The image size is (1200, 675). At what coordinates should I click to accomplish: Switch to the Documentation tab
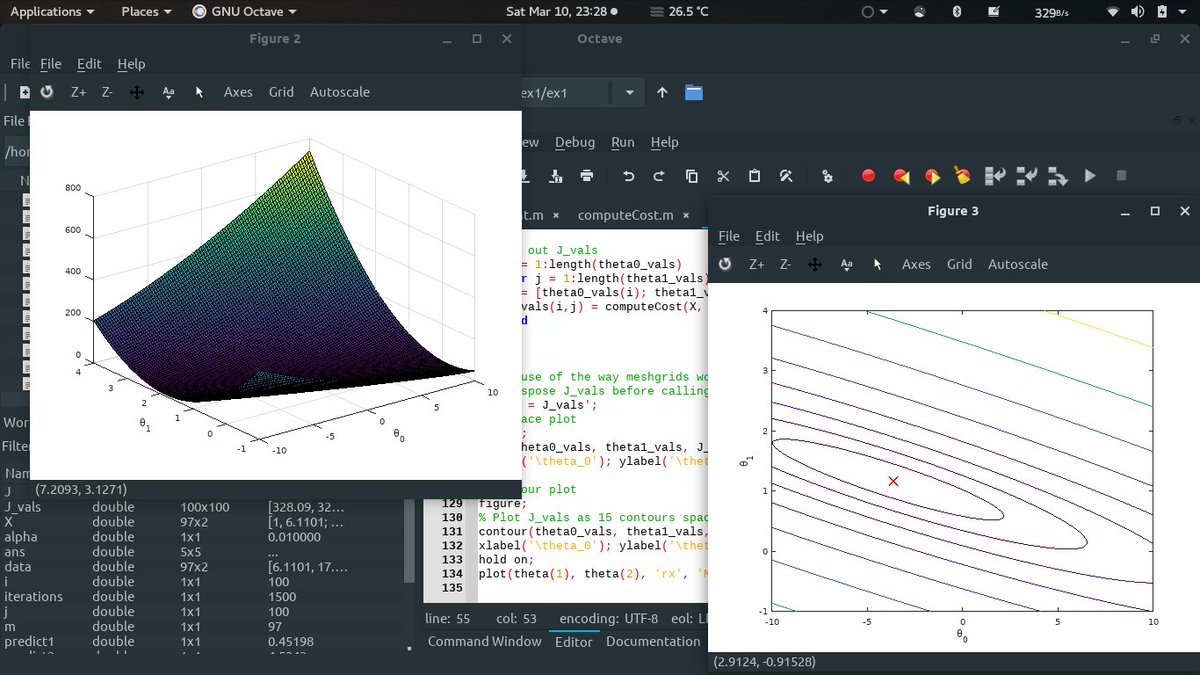pyautogui.click(x=653, y=641)
